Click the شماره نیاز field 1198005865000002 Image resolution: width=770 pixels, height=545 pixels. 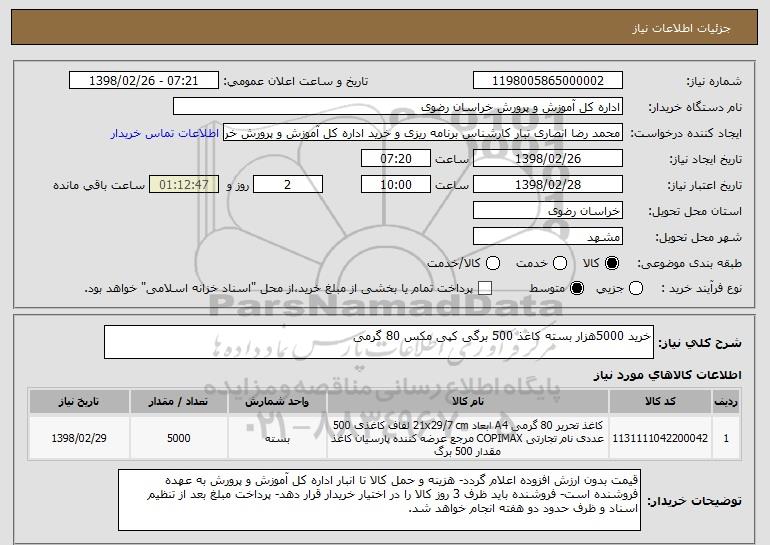click(x=548, y=81)
